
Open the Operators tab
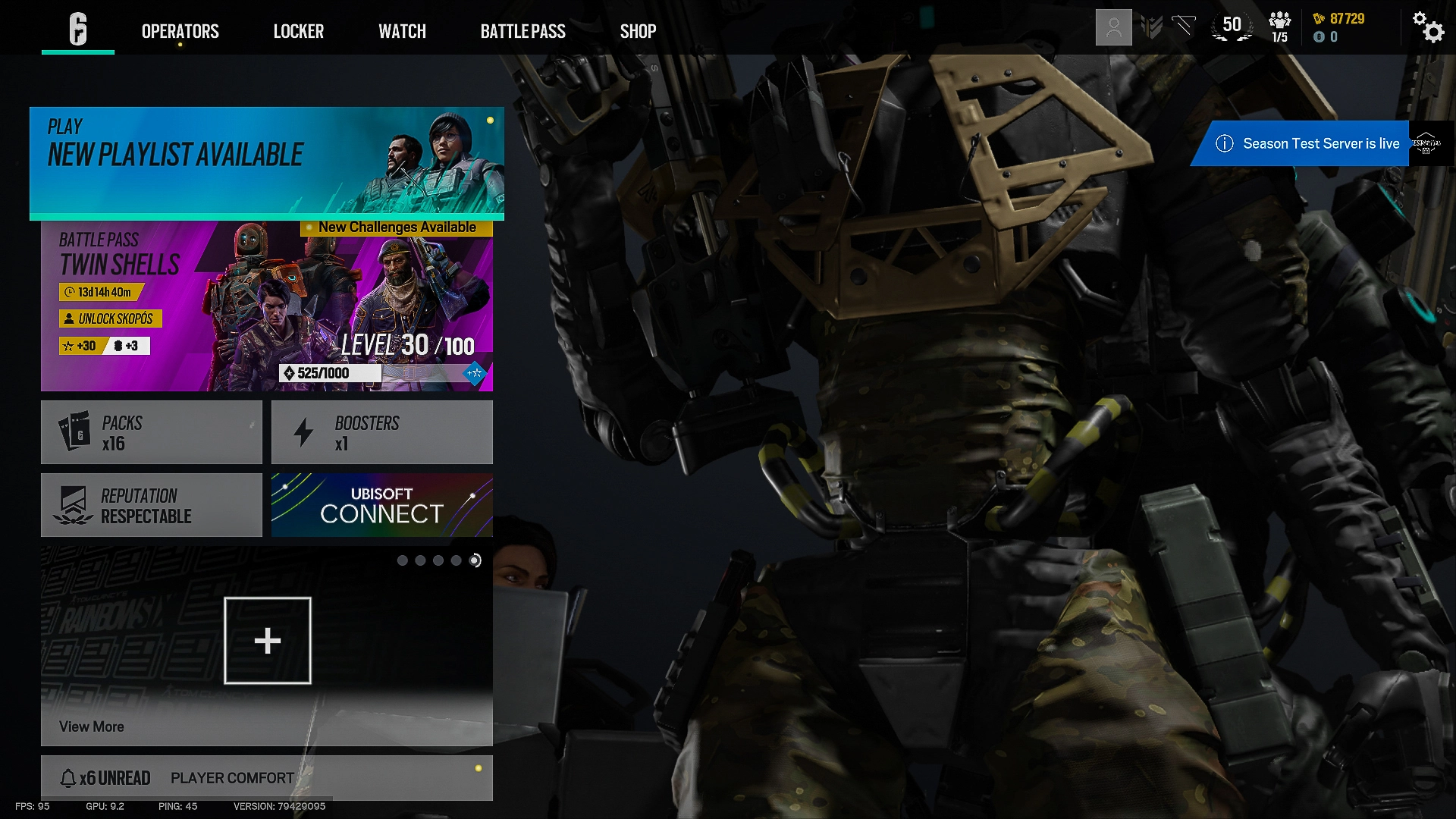point(180,31)
